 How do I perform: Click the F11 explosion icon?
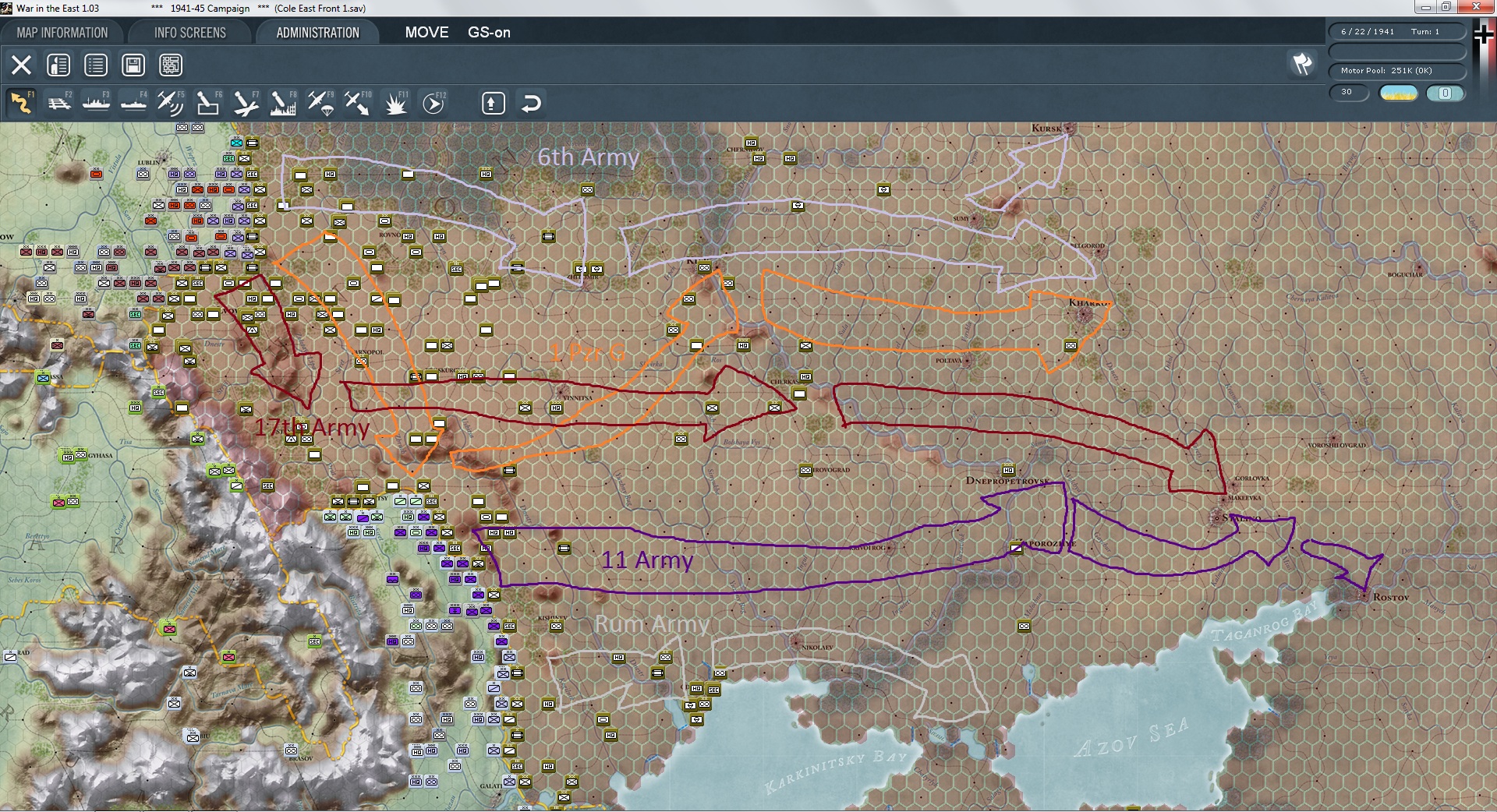395,103
